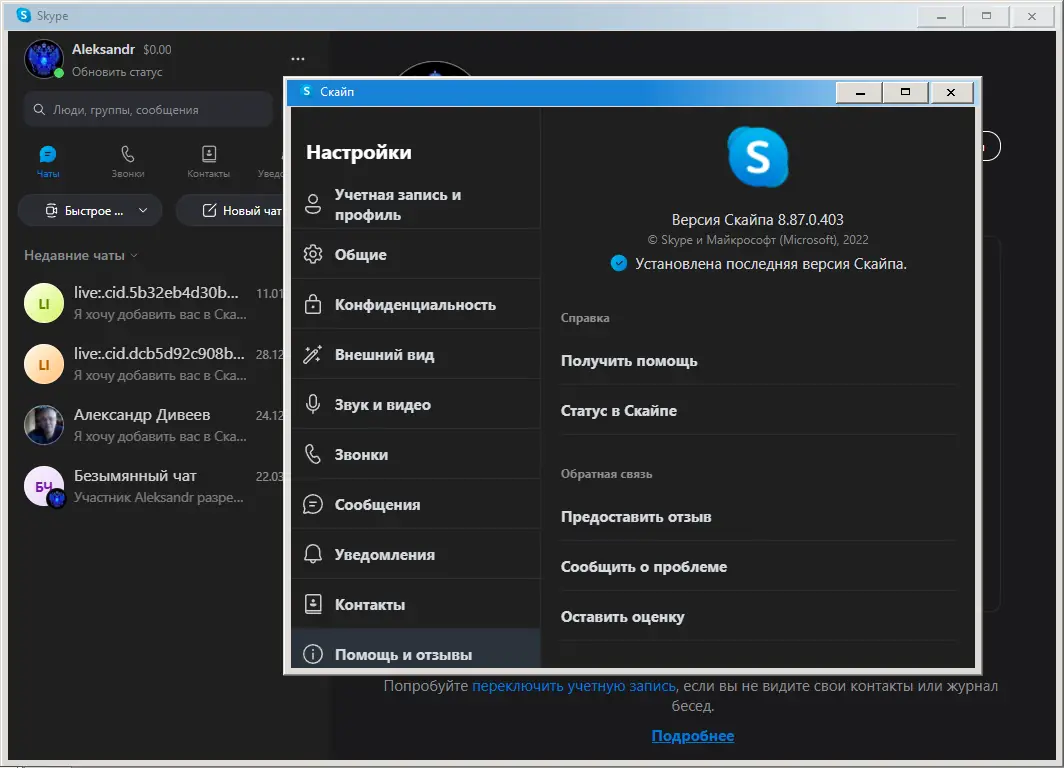The width and height of the screenshot is (1064, 768).
Task: Click the General settings gear icon
Action: click(x=313, y=254)
